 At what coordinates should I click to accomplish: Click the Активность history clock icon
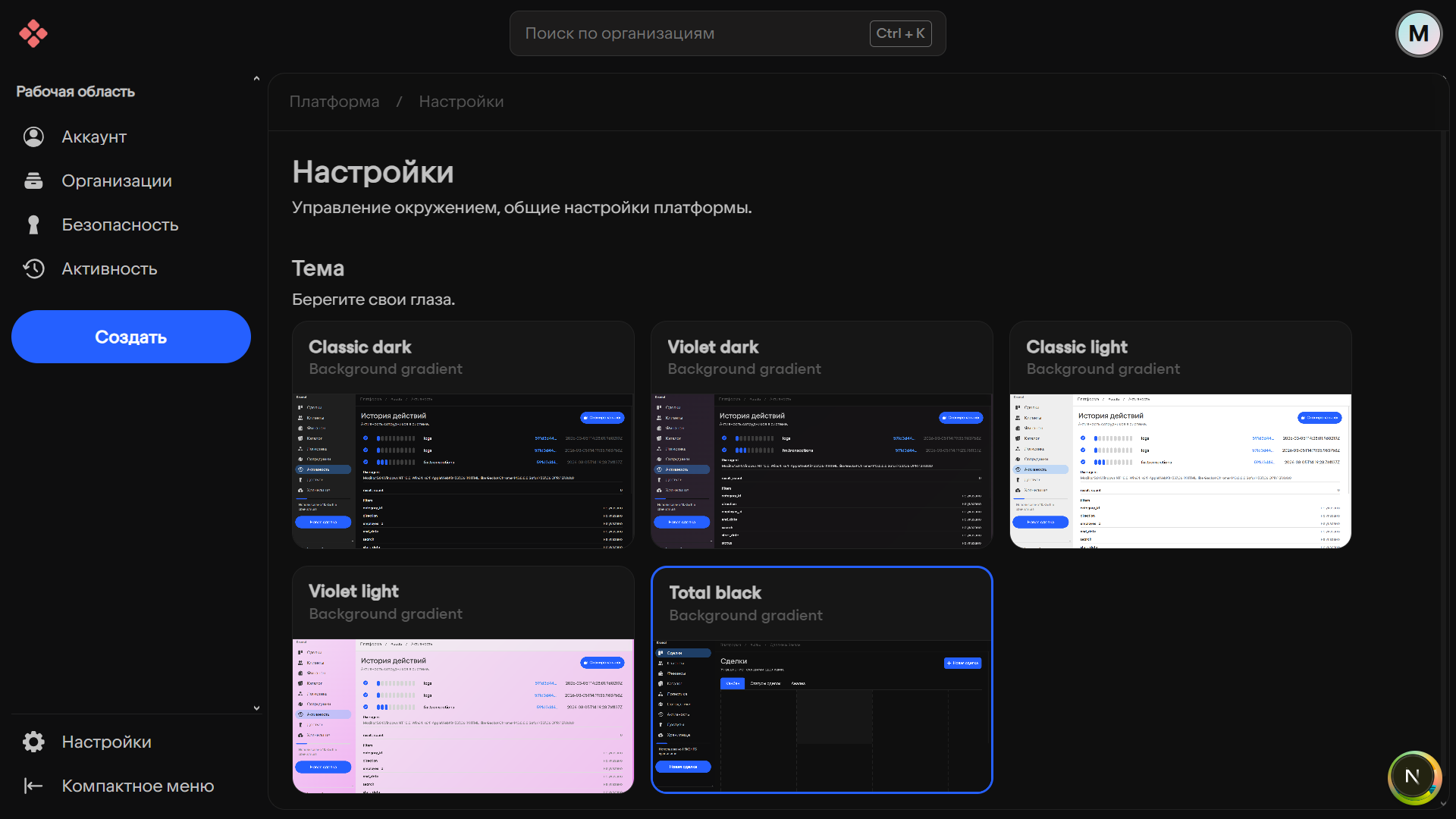pos(33,268)
